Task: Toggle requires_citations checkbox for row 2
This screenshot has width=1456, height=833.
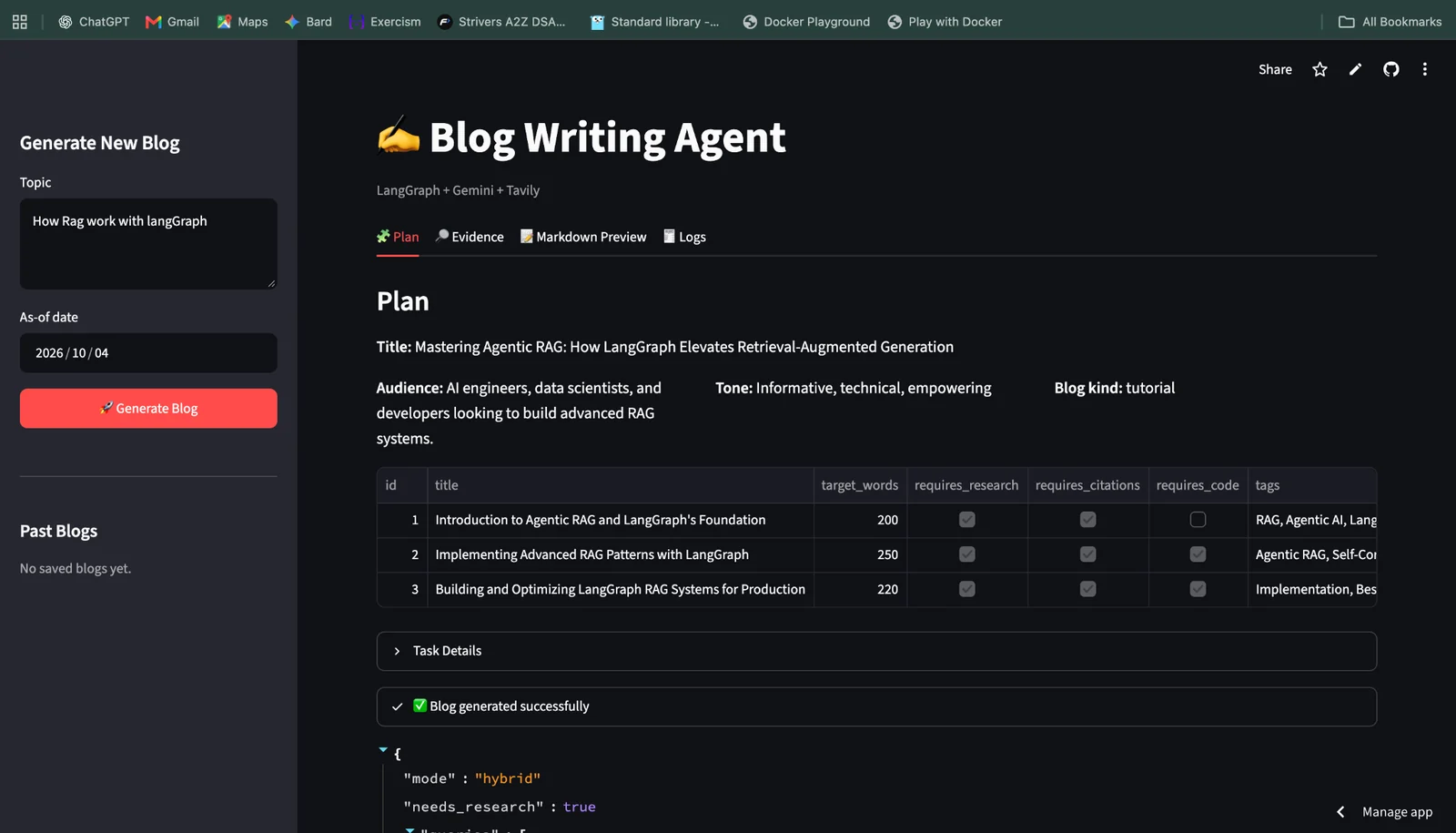Action: [1087, 554]
